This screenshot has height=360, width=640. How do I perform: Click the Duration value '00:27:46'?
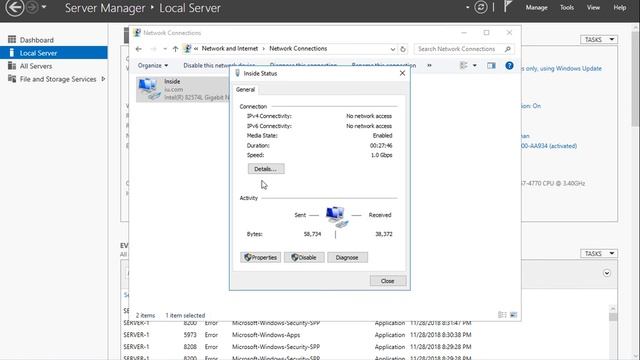pos(381,145)
